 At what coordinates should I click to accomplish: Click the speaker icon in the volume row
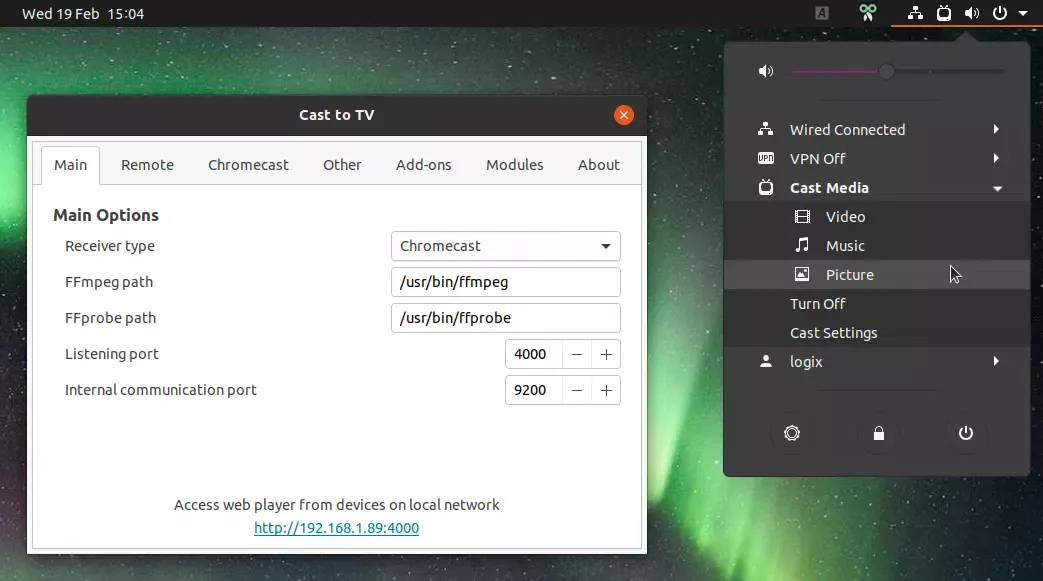(x=766, y=71)
